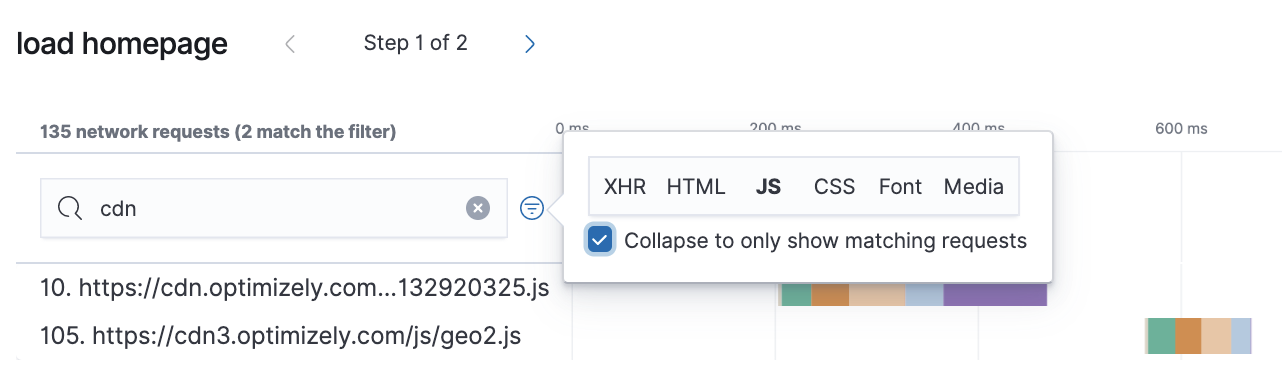Image resolution: width=1282 pixels, height=374 pixels.
Task: Click green segment of geo2.js bar
Action: click(1162, 336)
